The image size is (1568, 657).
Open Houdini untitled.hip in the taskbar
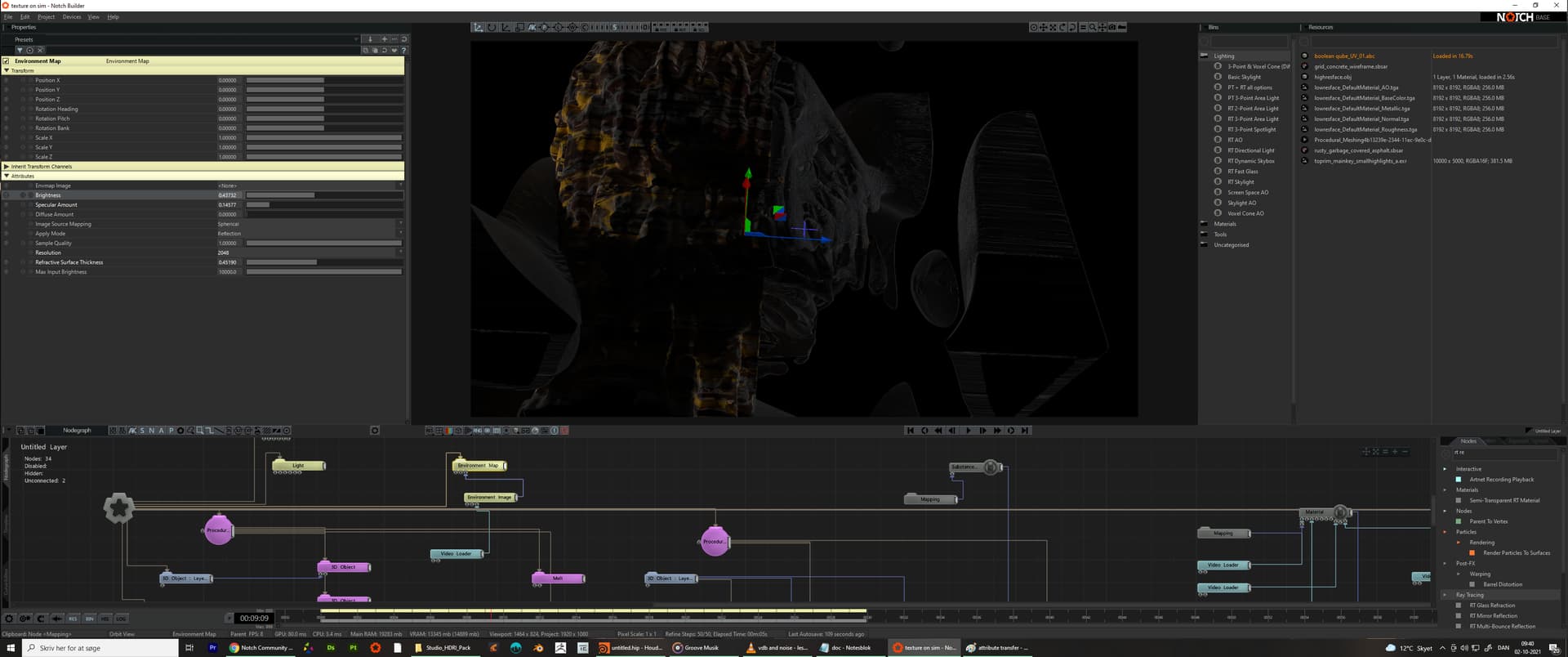pyautogui.click(x=630, y=648)
